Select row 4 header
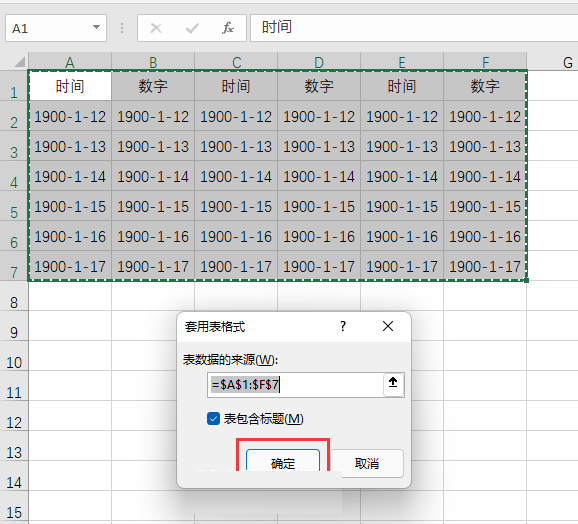This screenshot has width=578, height=524. click(14, 176)
